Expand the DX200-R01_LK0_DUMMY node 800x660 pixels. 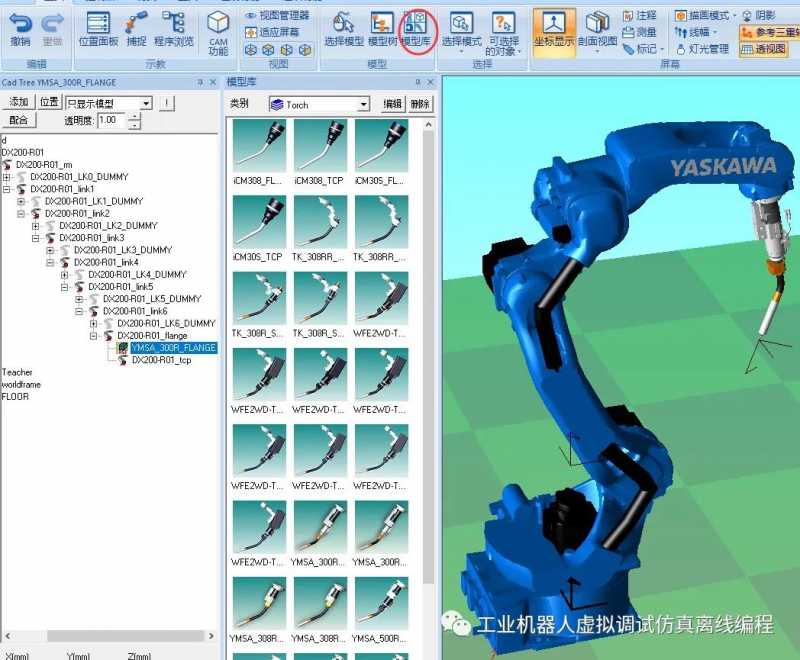coord(7,177)
